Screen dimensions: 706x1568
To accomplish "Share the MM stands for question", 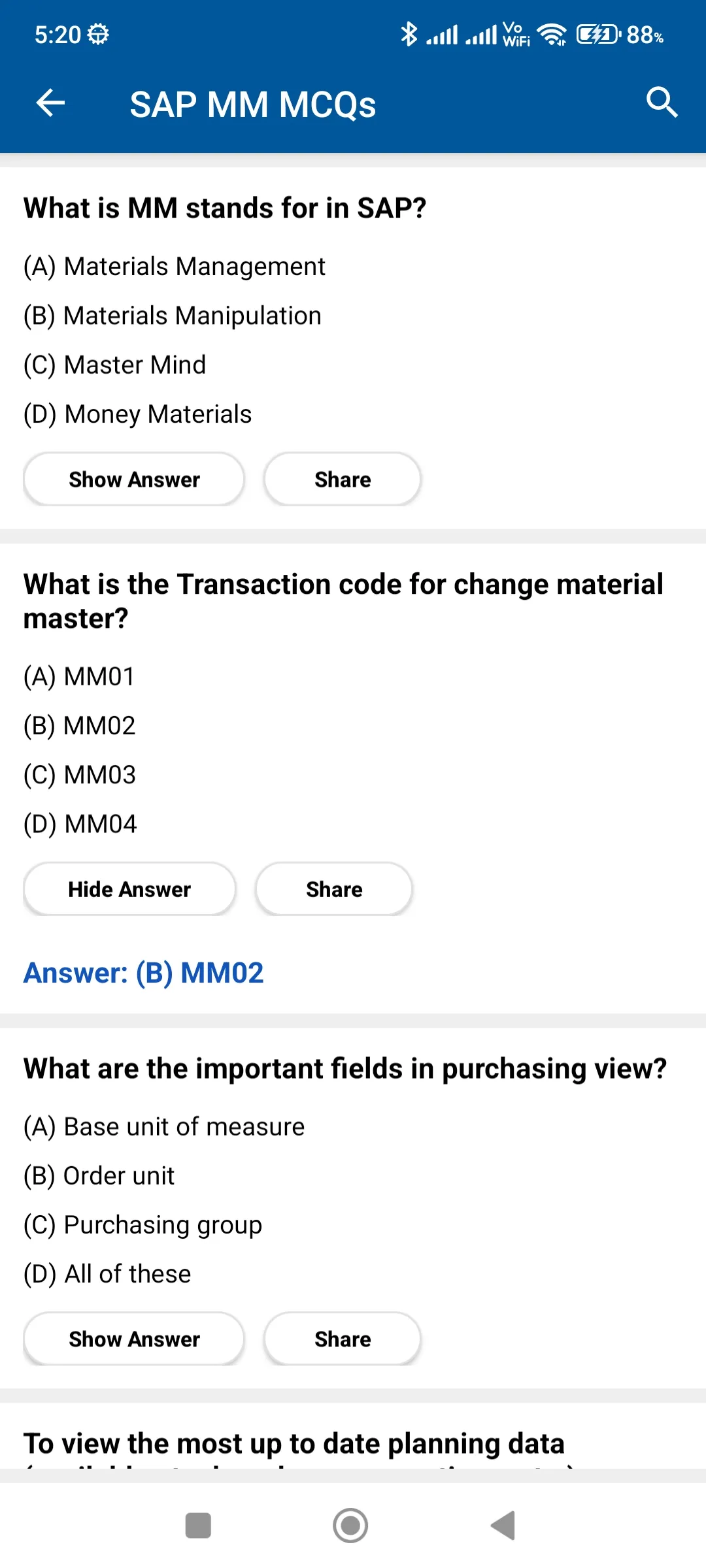I will pos(343,480).
